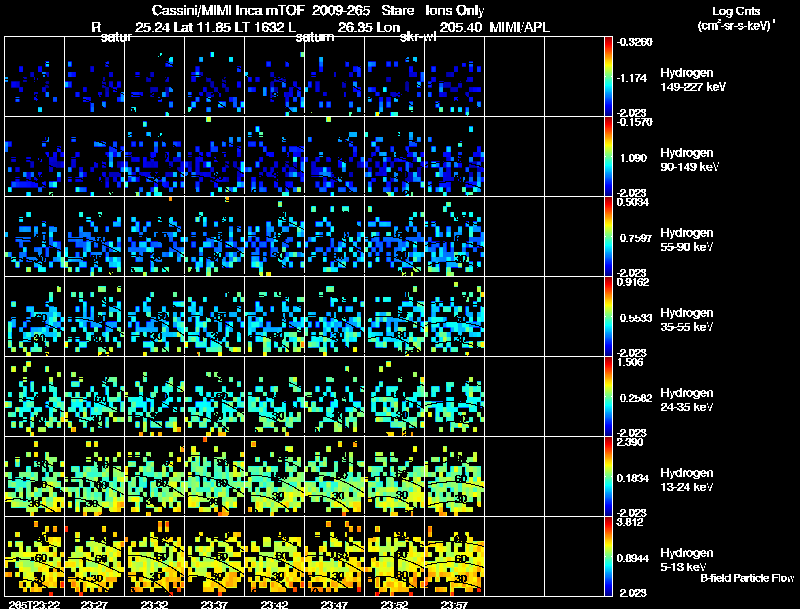
Task: Click the color bar for 149-227 keV row
Action: point(608,77)
